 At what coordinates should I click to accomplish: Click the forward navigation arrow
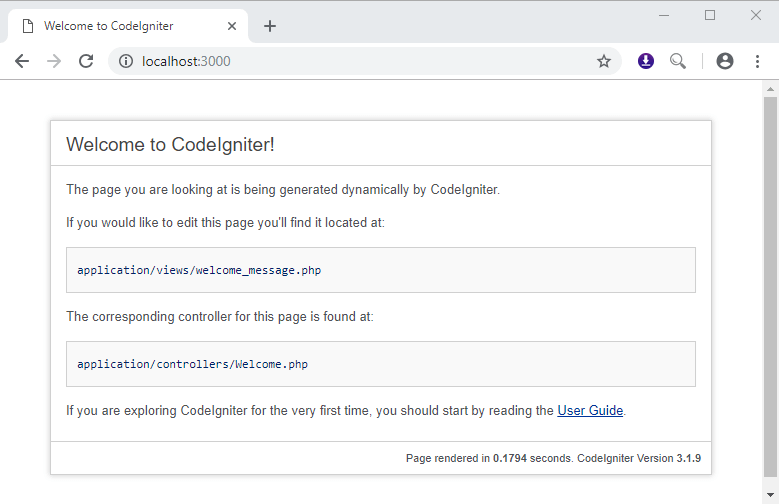click(54, 61)
